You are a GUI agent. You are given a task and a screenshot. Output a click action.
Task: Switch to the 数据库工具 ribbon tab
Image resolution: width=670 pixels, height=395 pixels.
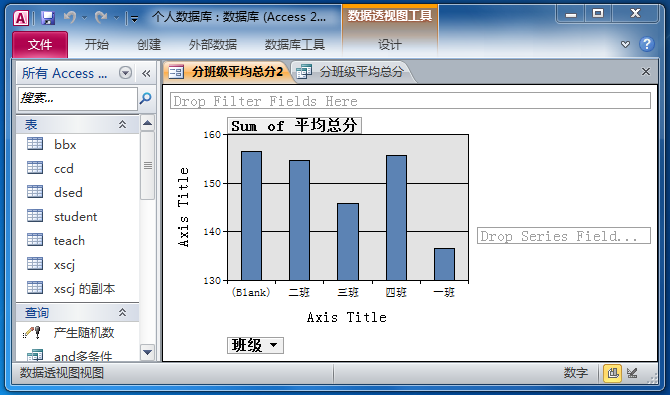coord(294,44)
